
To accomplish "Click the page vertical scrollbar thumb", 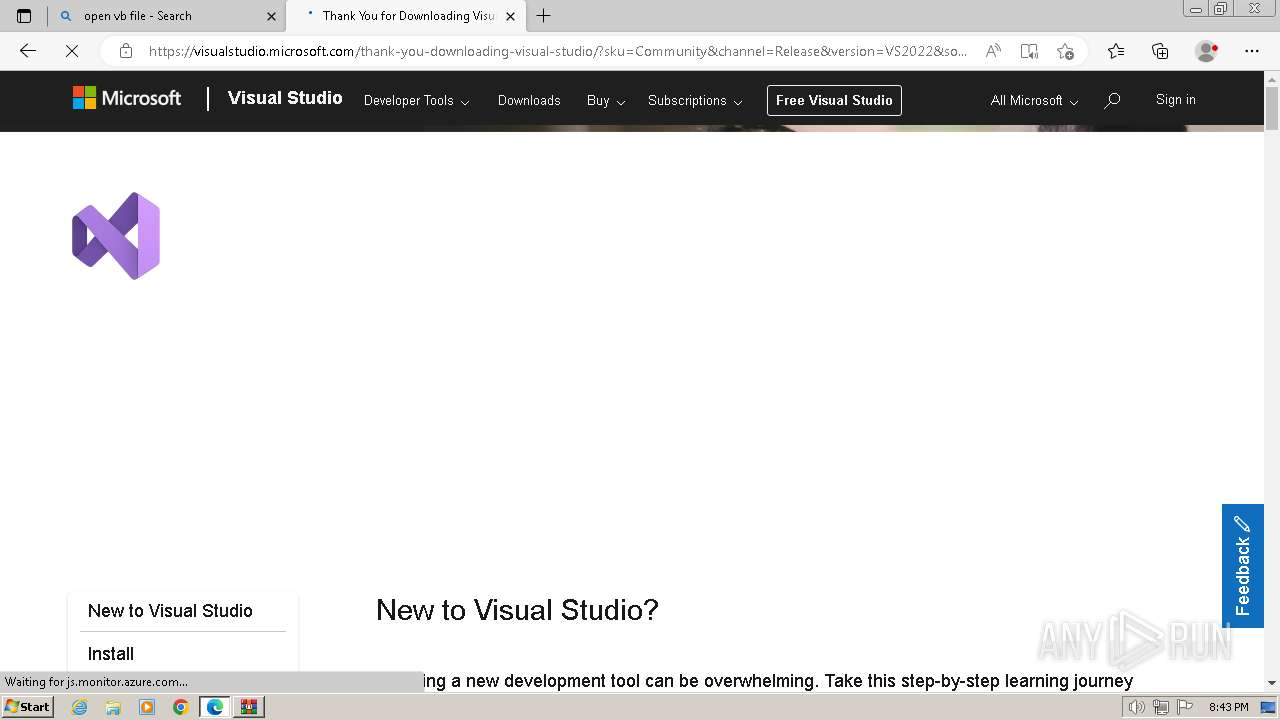I will click(x=1272, y=109).
